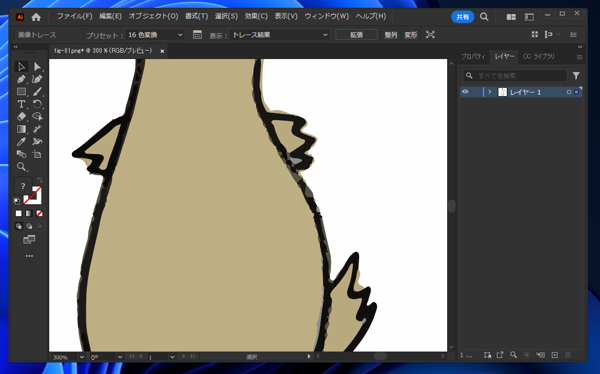The height and width of the screenshot is (374, 600).
Task: Select the Gradient tool
Action: [x=21, y=129]
